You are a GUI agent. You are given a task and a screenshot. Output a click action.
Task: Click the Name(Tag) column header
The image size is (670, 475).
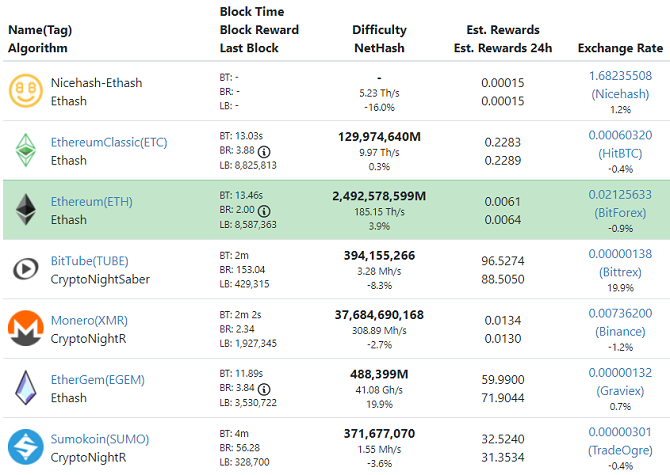coord(40,30)
